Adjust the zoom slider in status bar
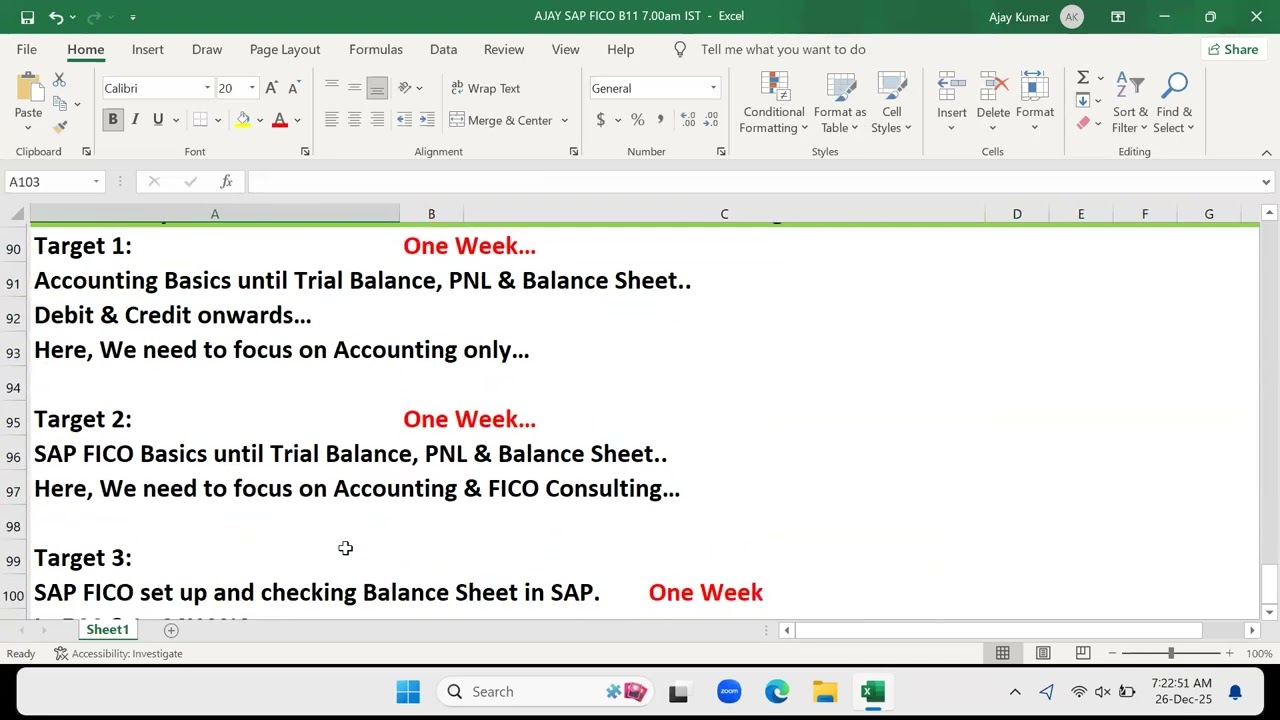Screen dimensions: 1280x720 (x=1170, y=653)
